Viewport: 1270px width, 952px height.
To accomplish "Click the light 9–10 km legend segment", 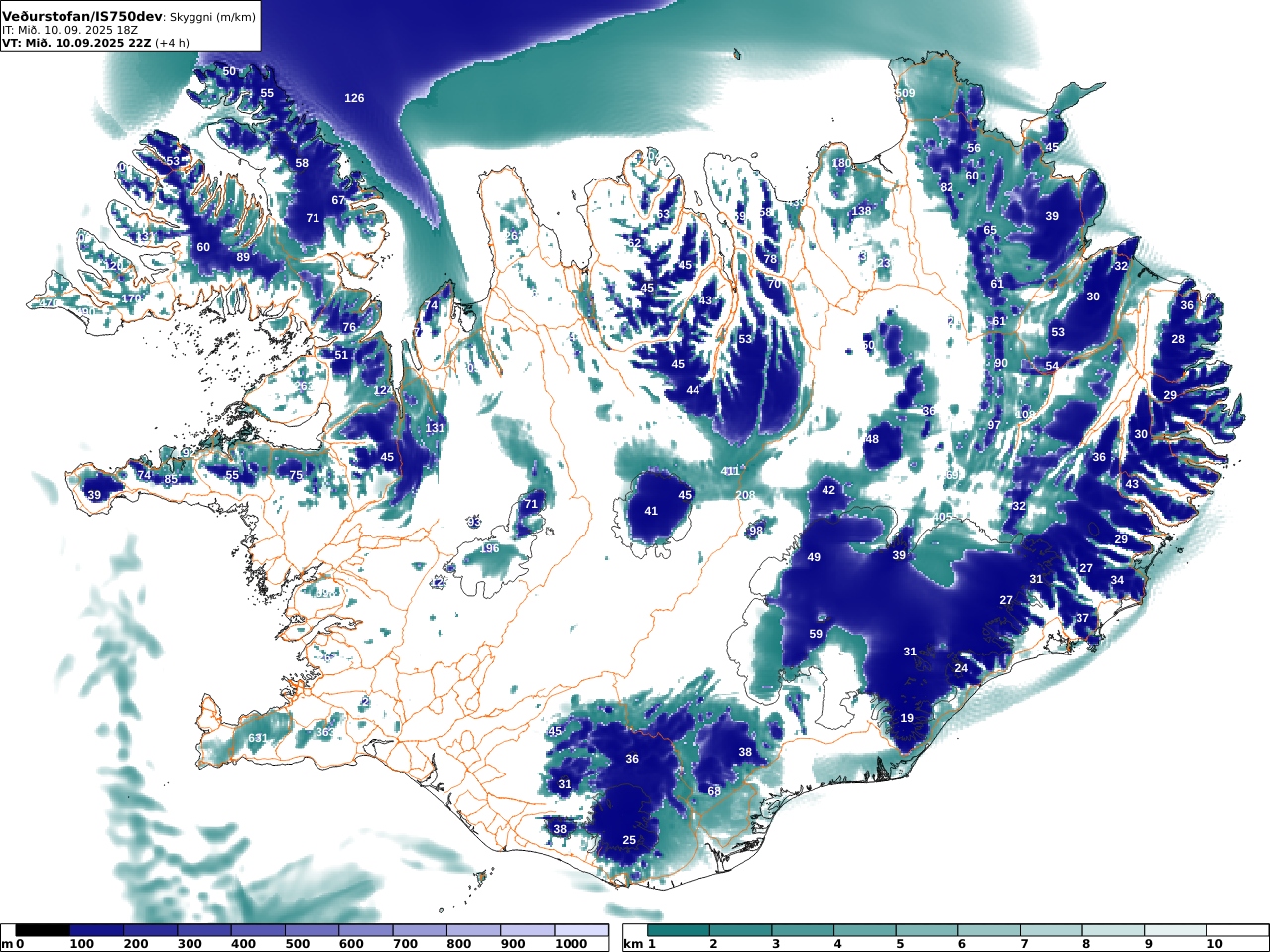I will (x=1175, y=930).
